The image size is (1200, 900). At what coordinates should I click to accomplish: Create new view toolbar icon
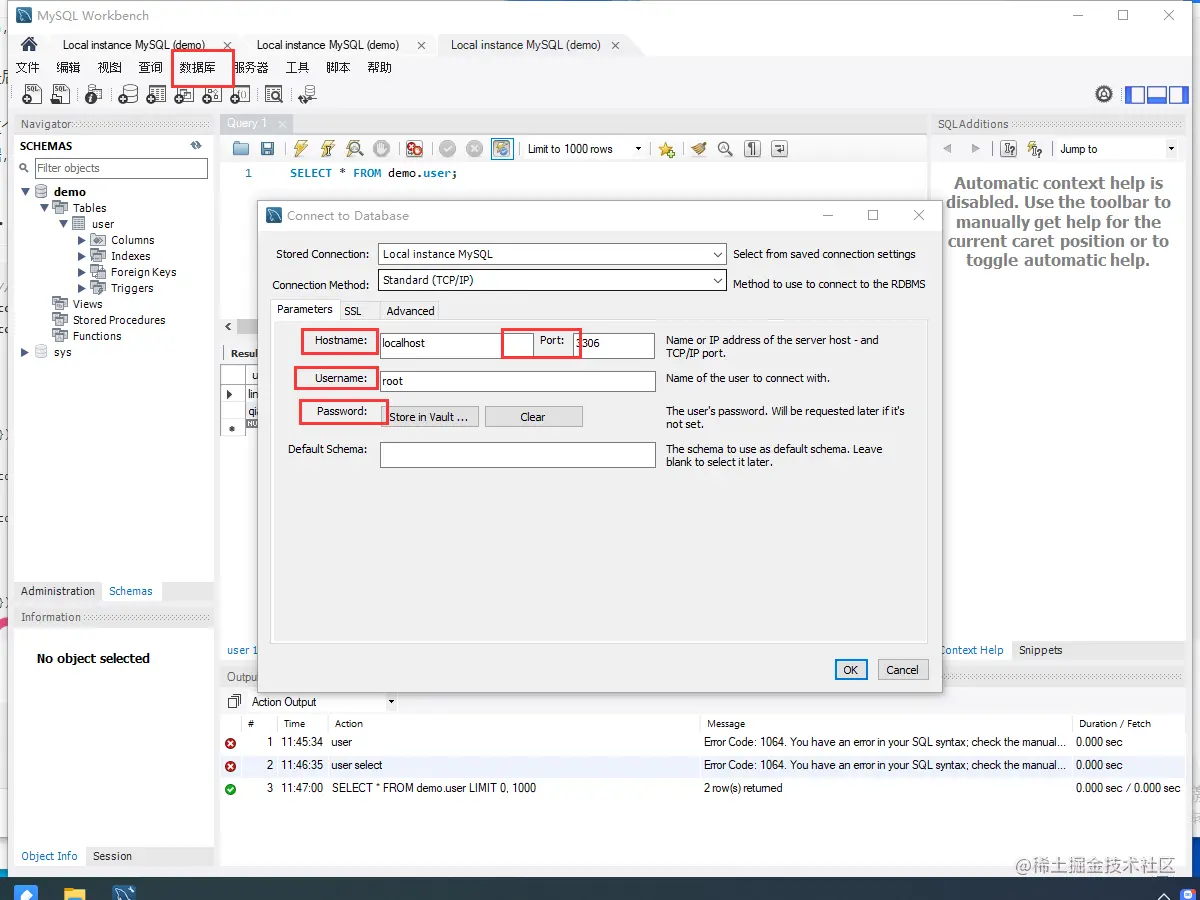point(184,94)
